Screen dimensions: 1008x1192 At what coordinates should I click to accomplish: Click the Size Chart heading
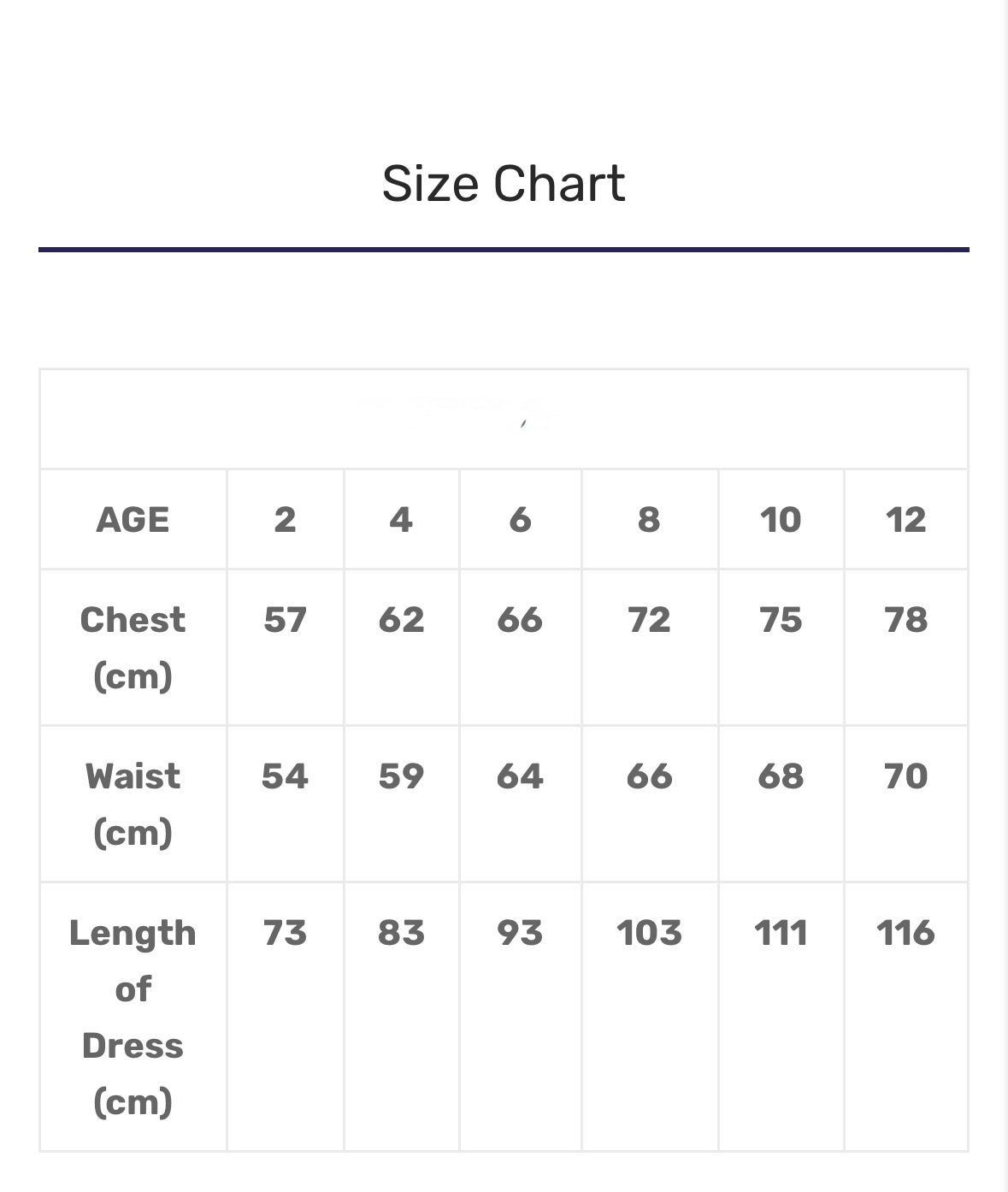(504, 184)
